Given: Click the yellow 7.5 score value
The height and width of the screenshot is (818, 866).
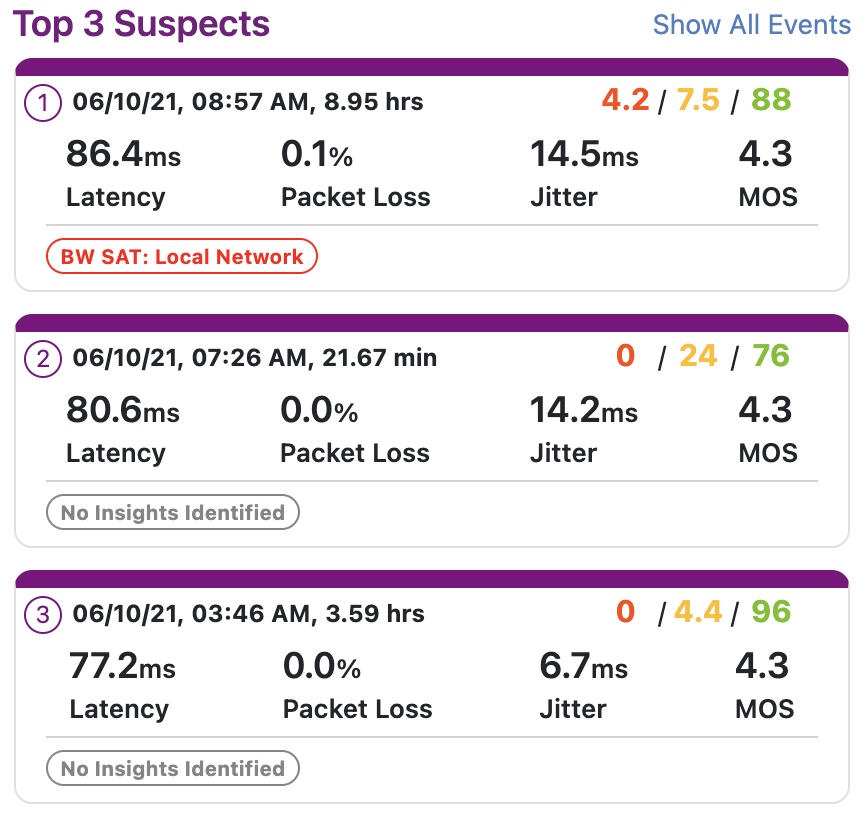Looking at the screenshot, I should click(x=698, y=100).
